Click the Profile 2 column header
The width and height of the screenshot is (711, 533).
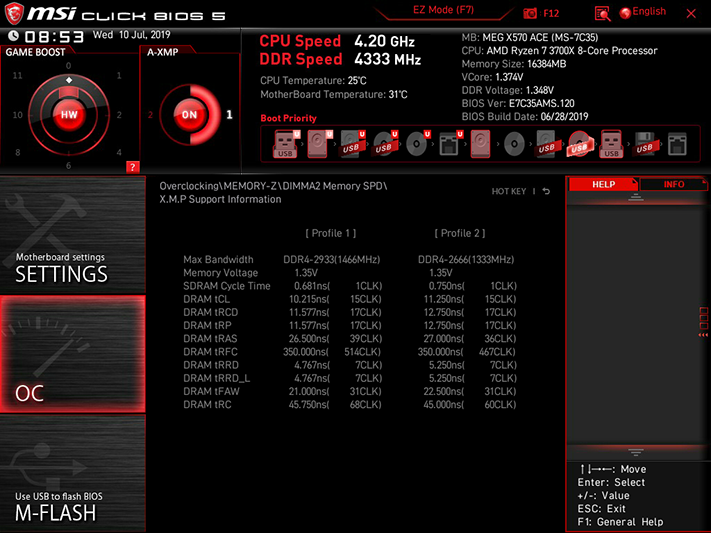pos(460,233)
